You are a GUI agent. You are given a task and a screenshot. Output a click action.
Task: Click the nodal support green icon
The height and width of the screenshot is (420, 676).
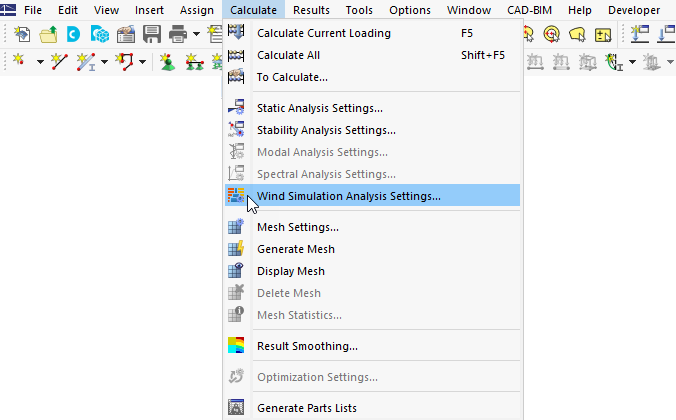tap(167, 62)
